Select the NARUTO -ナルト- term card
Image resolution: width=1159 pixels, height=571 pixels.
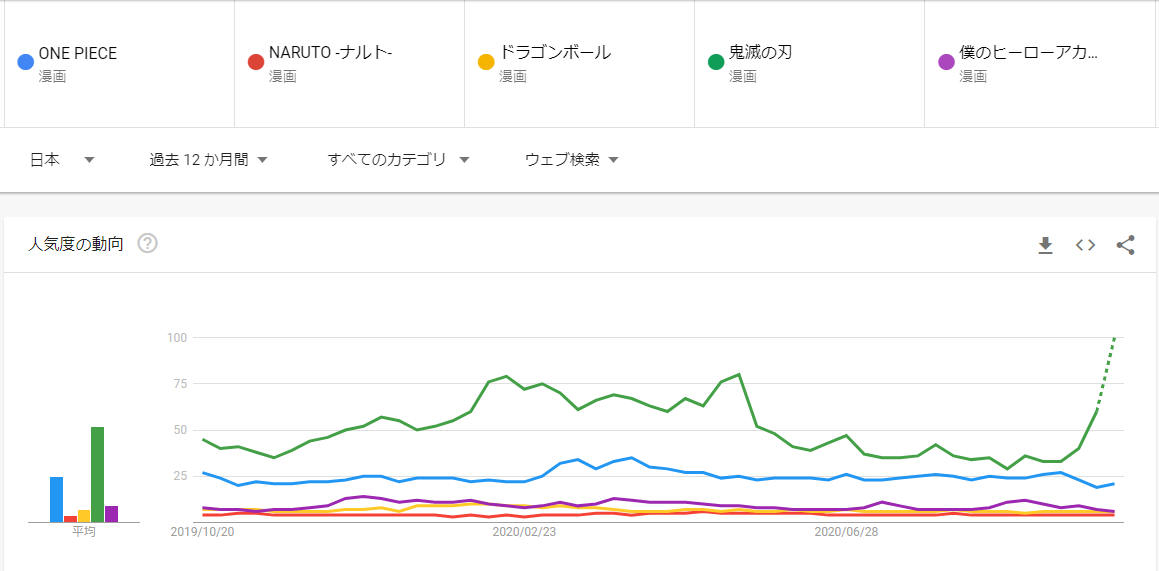pos(350,63)
